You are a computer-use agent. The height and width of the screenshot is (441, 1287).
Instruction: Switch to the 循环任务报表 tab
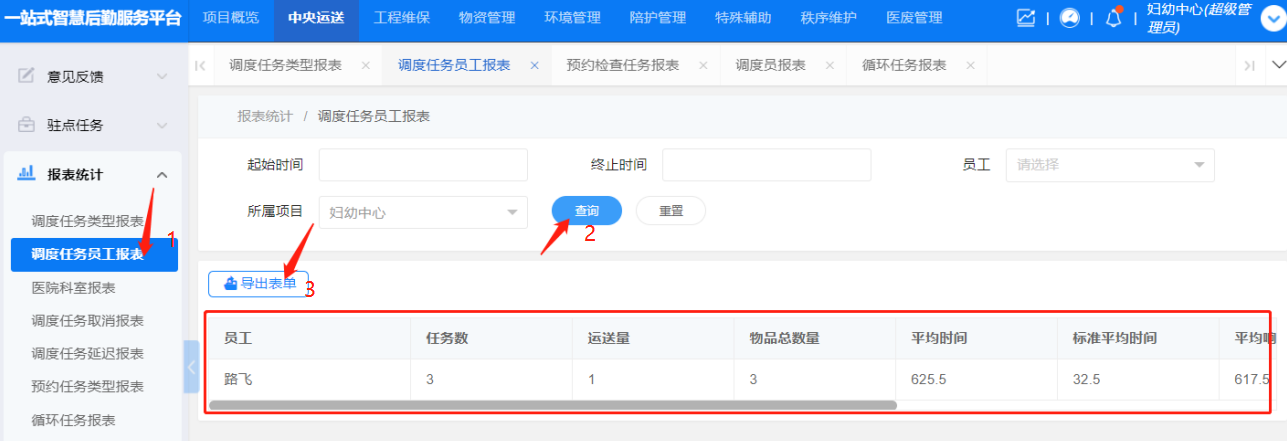[904, 65]
